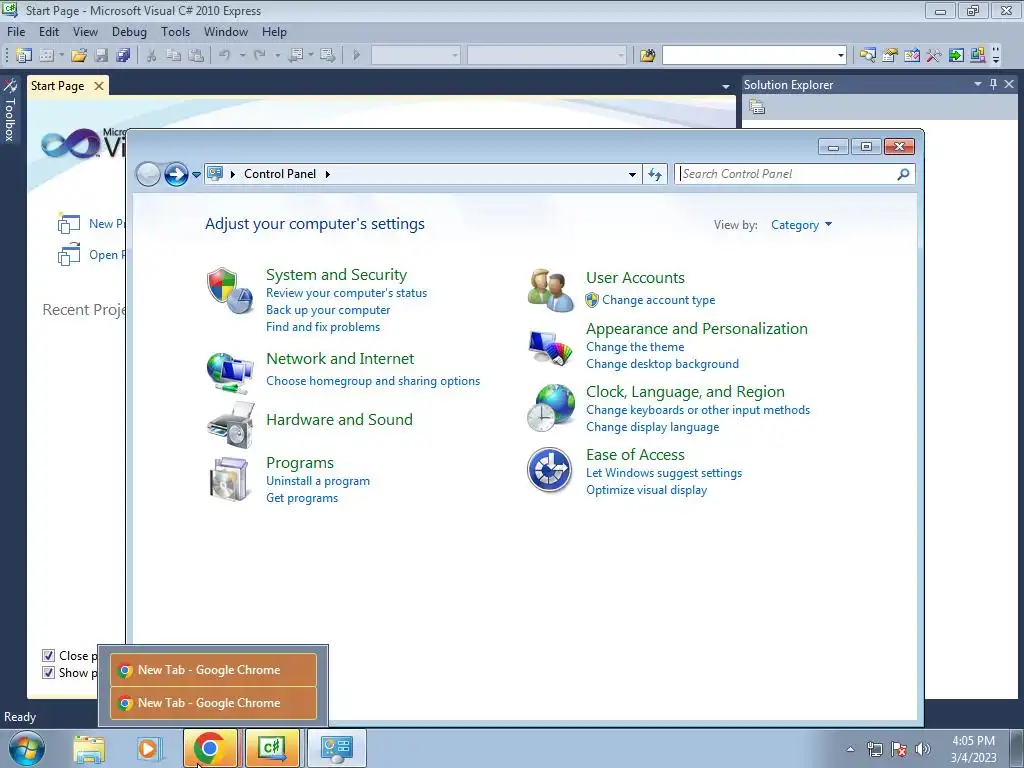Open the Debug menu

tap(129, 31)
